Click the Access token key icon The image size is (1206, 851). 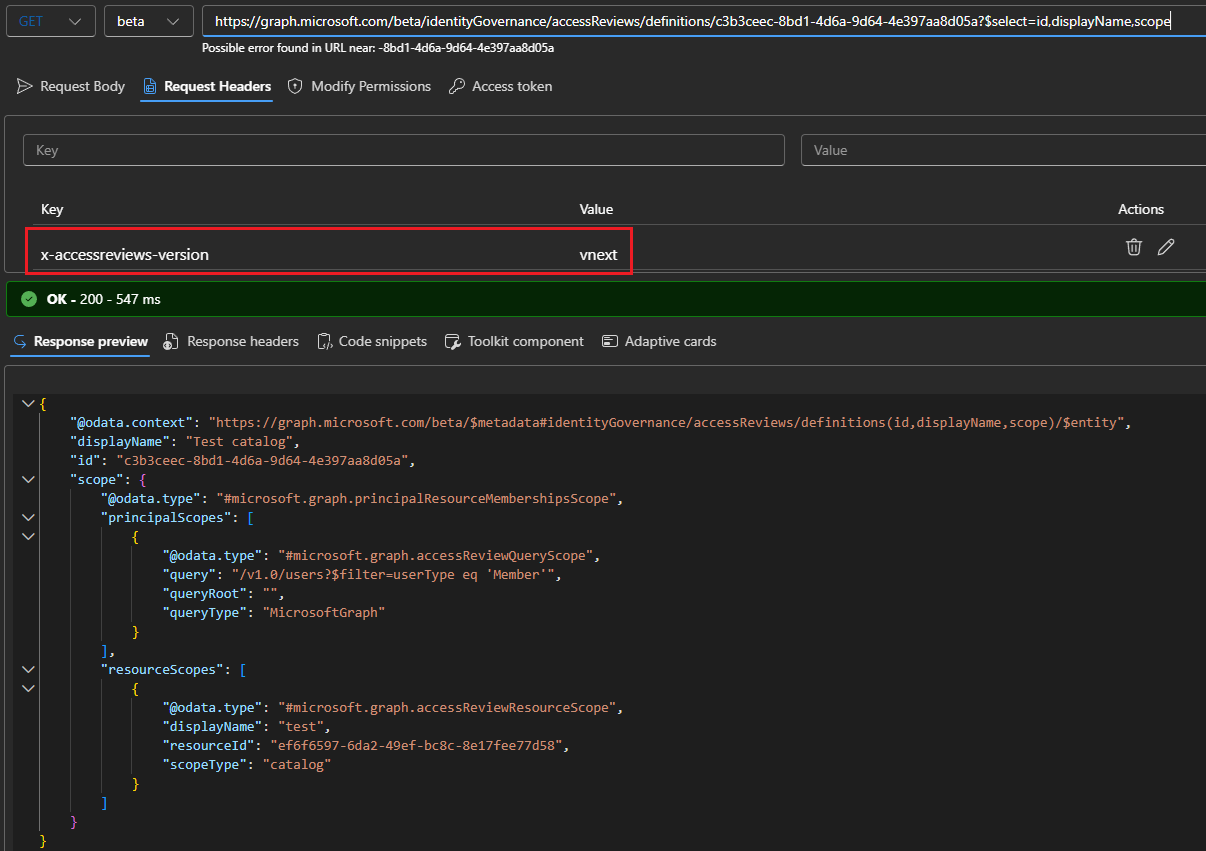coord(456,87)
